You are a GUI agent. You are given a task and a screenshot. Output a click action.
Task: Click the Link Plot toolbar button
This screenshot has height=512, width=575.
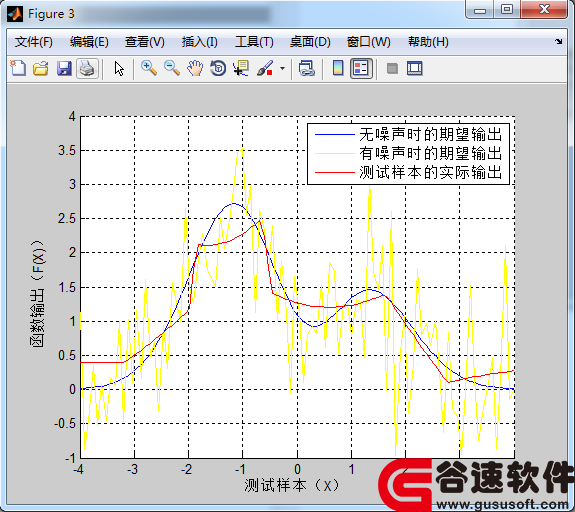click(x=307, y=69)
